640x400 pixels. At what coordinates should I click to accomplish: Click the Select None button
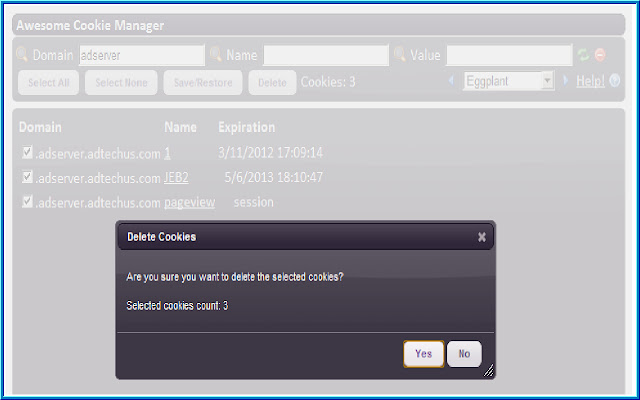coord(121,82)
